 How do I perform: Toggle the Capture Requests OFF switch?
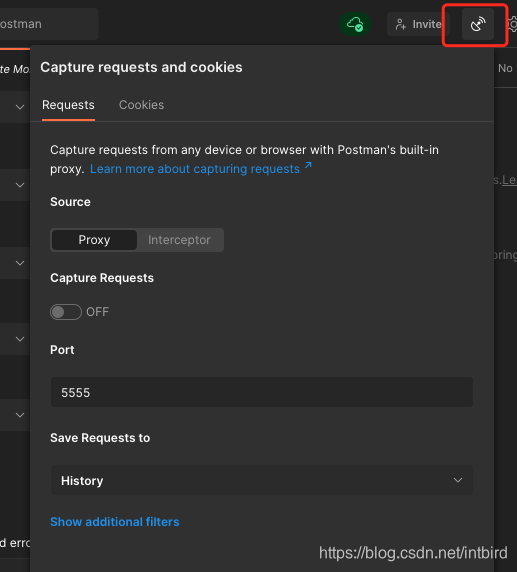point(66,312)
